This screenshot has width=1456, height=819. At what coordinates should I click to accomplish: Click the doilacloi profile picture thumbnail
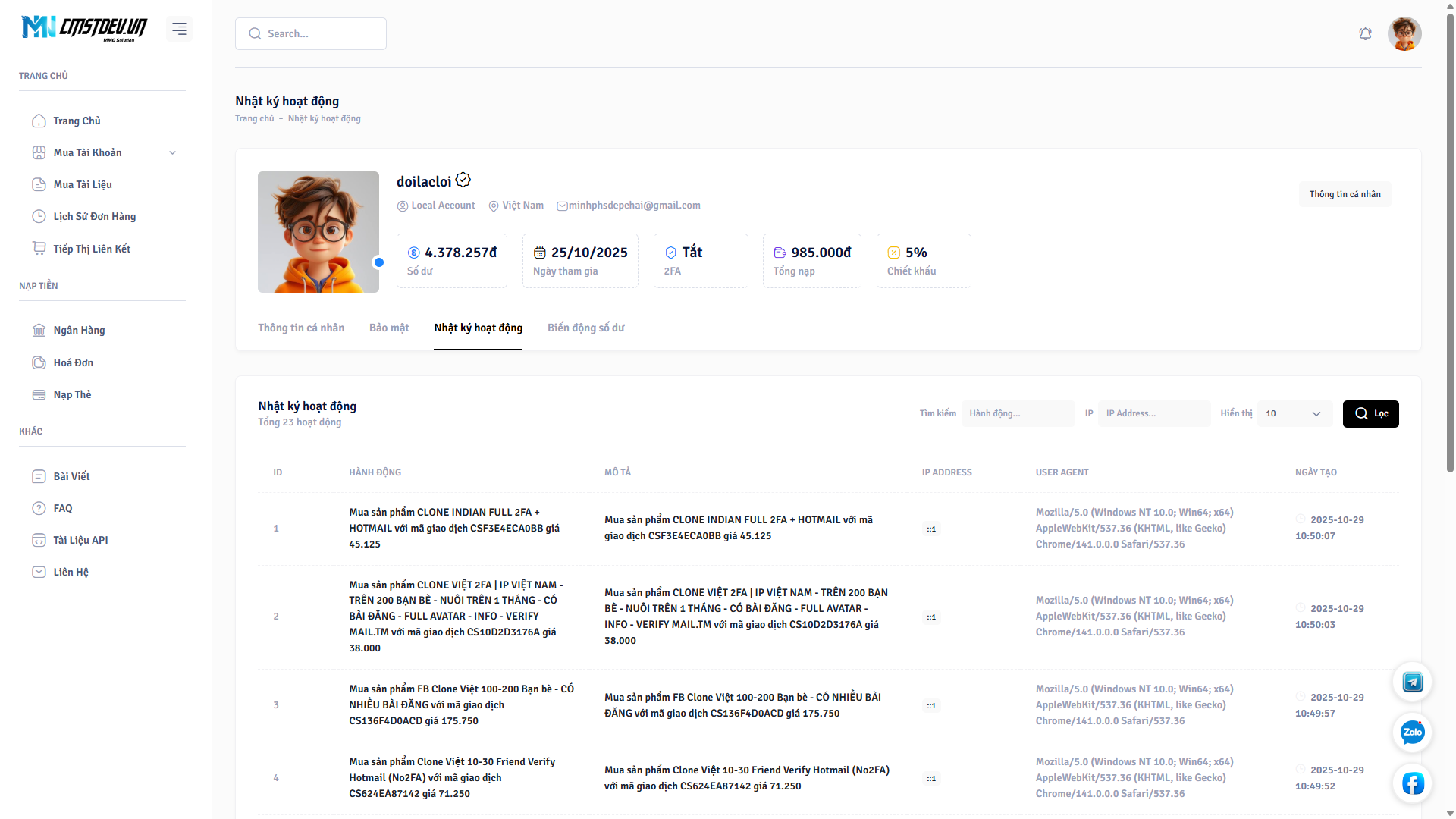pos(318,232)
